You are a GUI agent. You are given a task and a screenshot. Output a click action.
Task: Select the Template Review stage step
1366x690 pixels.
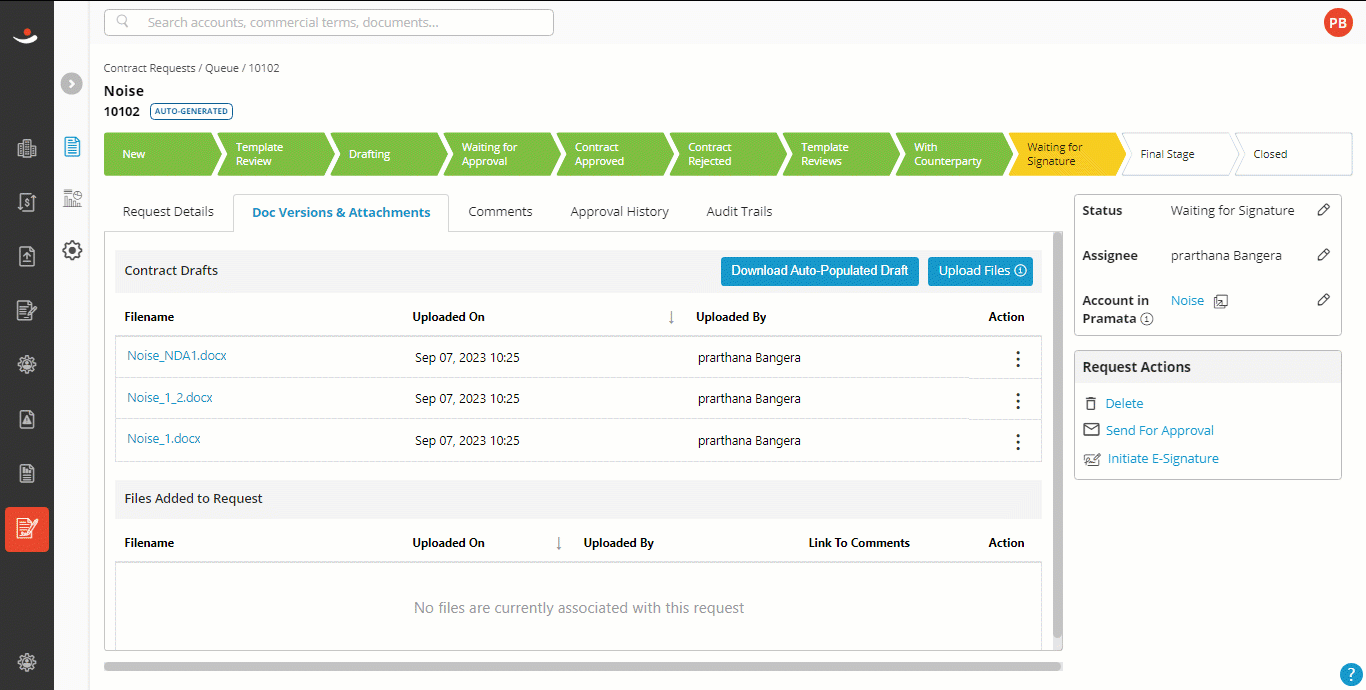tap(273, 154)
